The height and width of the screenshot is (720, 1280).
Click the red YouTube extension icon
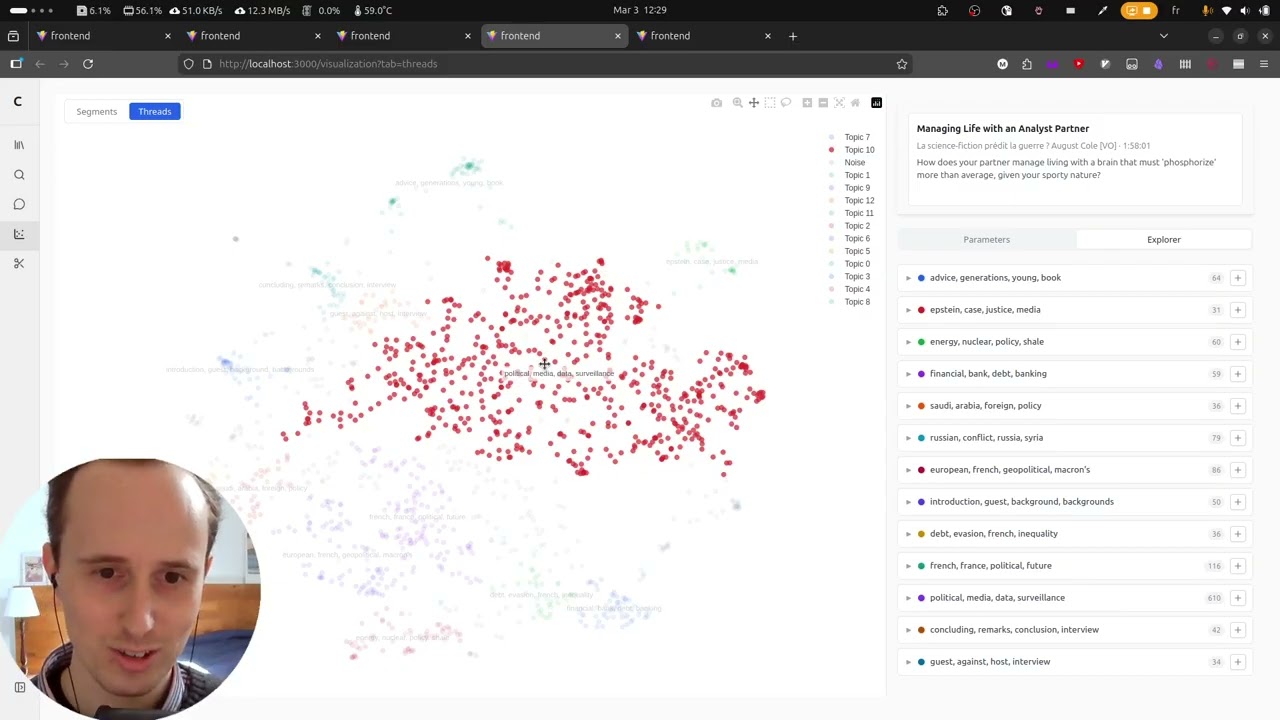[x=1079, y=64]
